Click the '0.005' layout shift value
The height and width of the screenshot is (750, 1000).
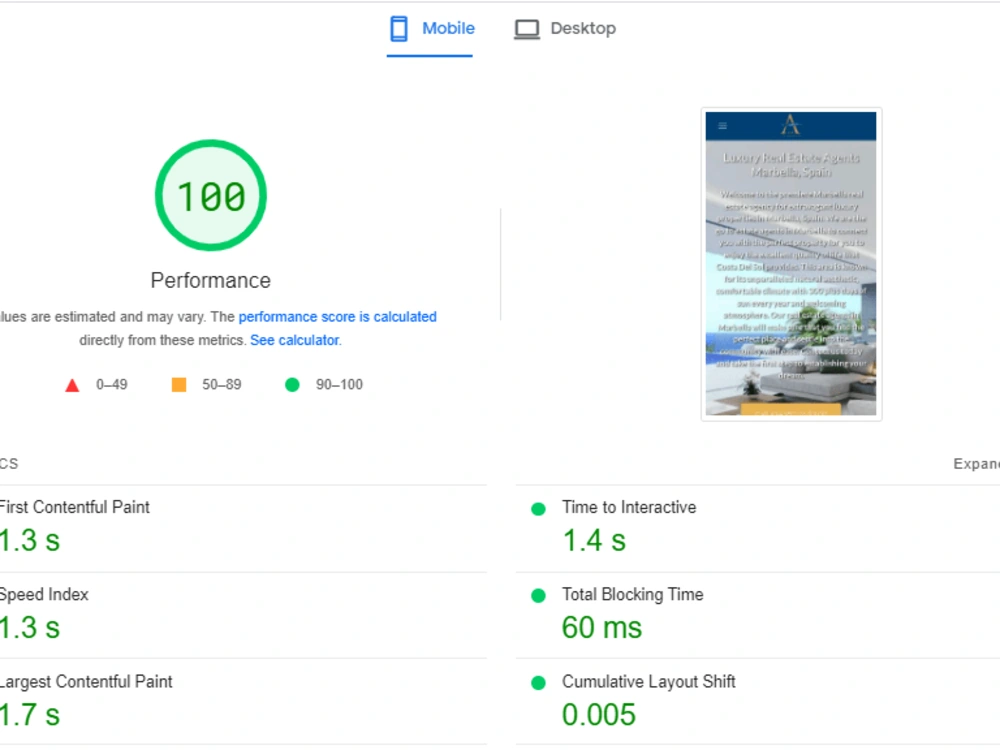click(x=599, y=715)
